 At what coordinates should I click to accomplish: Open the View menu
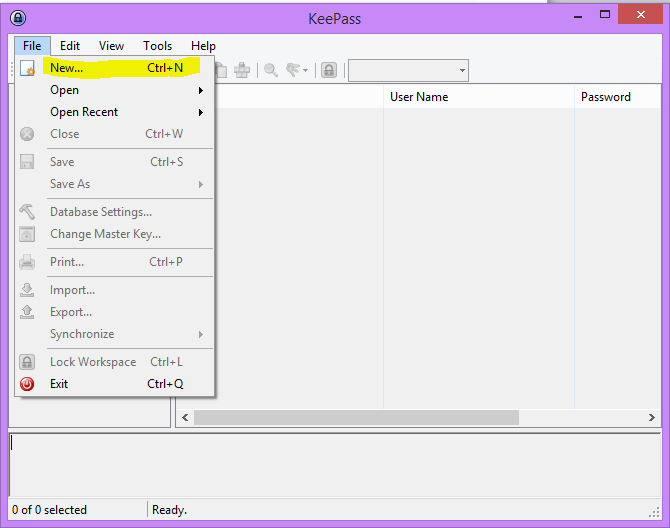(x=111, y=46)
